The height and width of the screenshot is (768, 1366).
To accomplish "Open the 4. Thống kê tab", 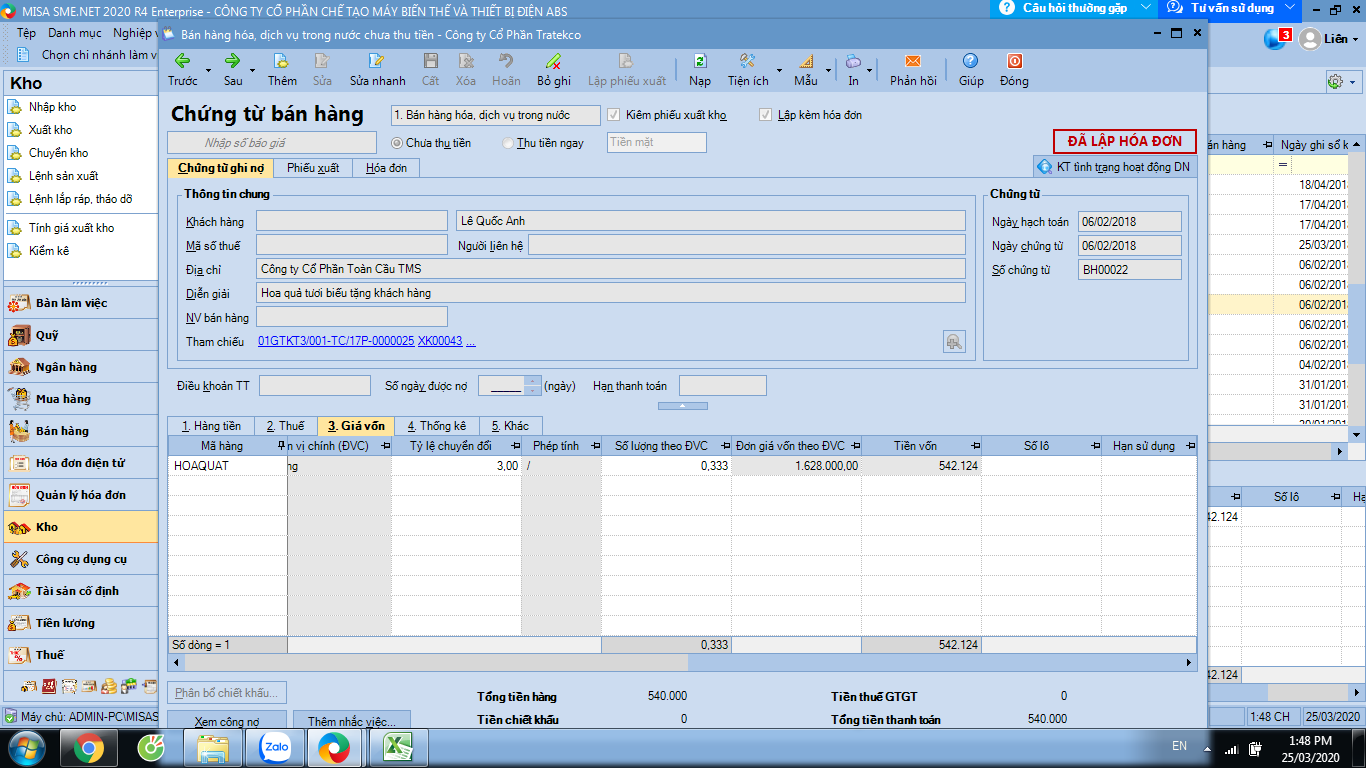I will tap(436, 426).
